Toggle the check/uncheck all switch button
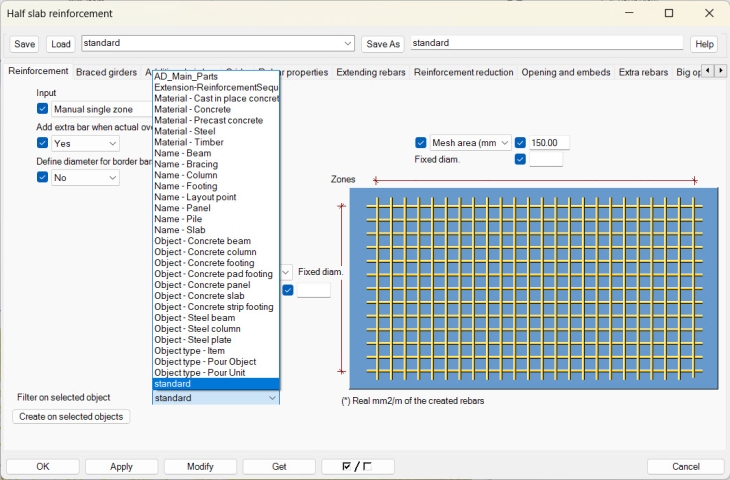Screen dimensions: 730x480 pos(357,467)
